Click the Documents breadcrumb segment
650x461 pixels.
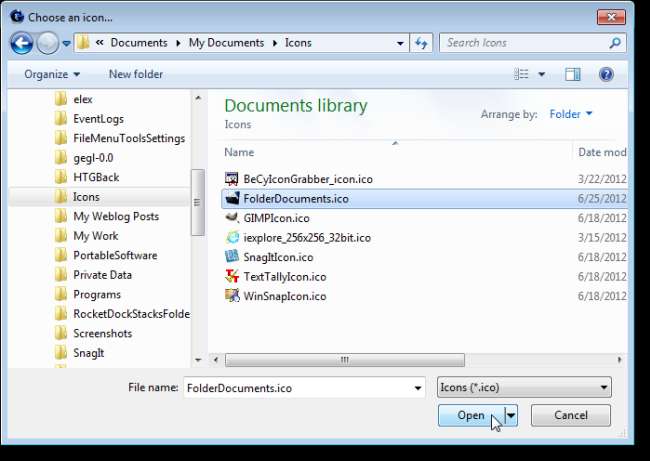(138, 43)
